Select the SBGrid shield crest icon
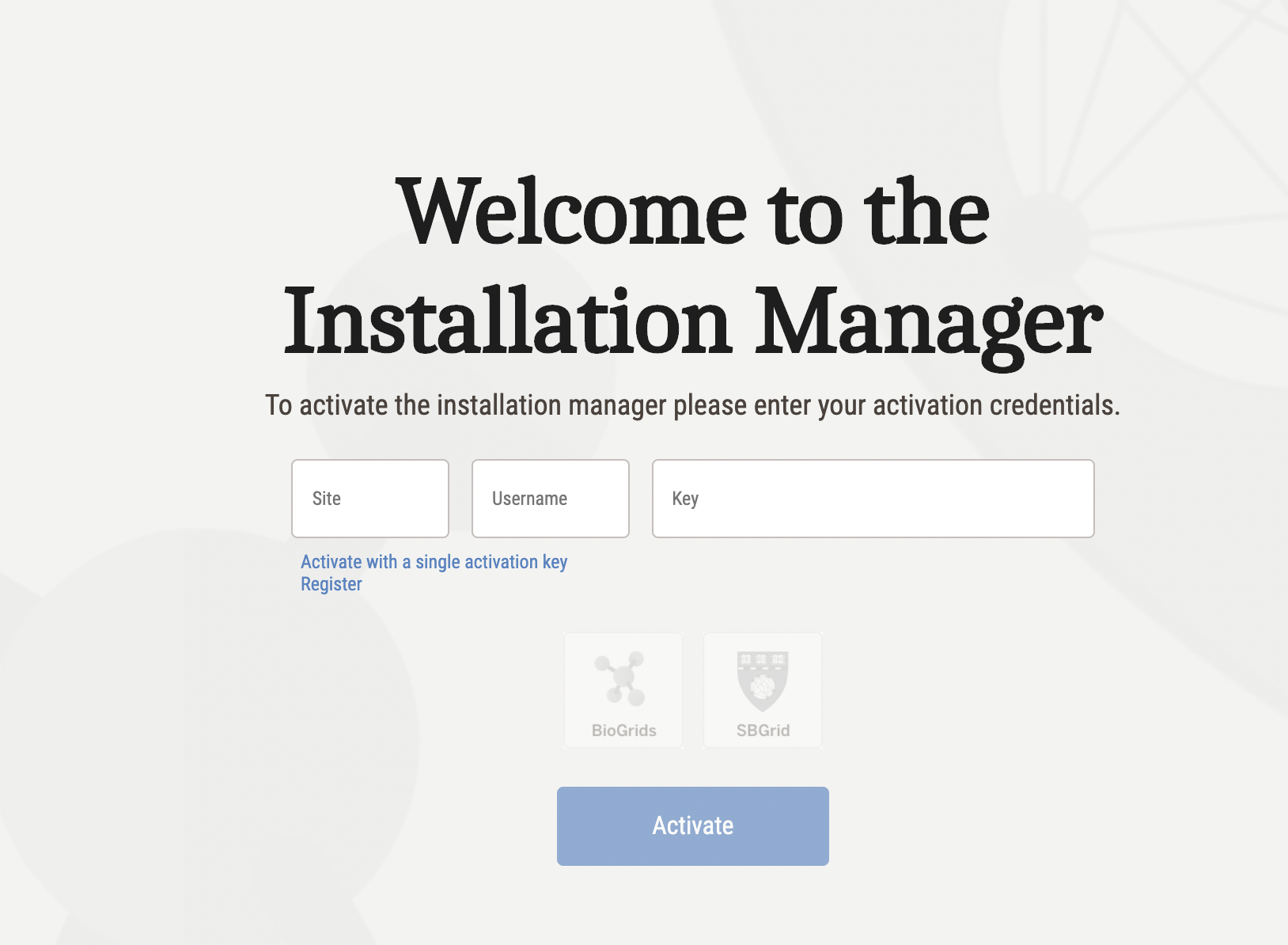Viewport: 1288px width, 945px height. tap(762, 680)
